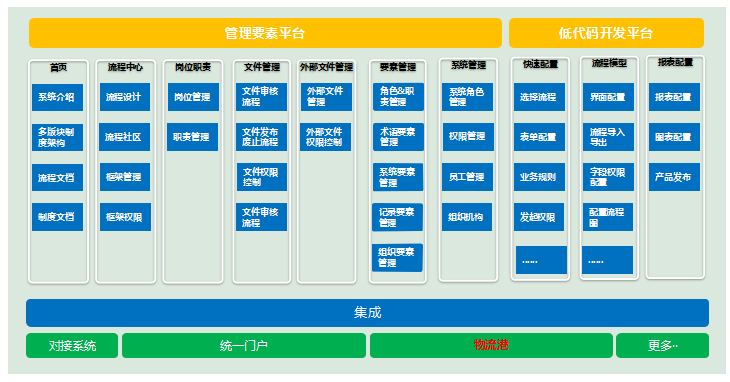Viewport: 730px width, 382px height.
Task: Click the 管理要素平台 header banner
Action: 265,33
